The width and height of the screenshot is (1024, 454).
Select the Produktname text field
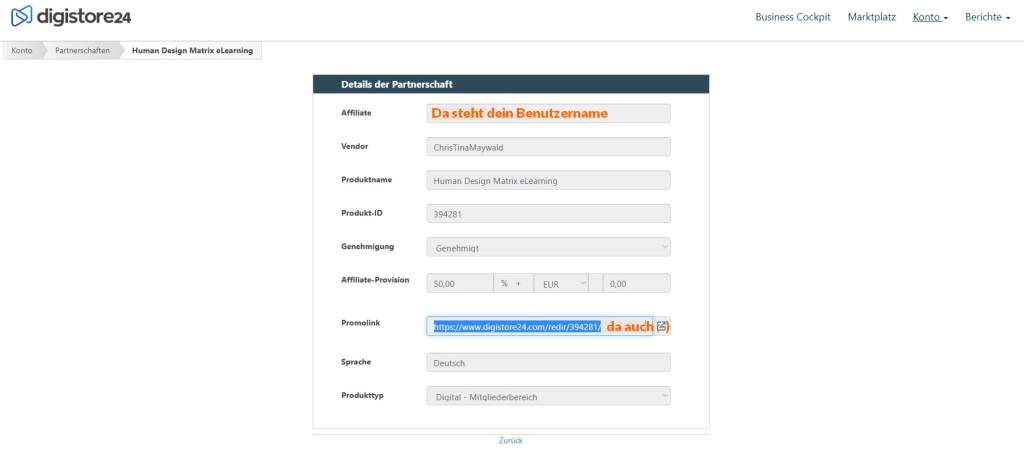click(x=548, y=181)
